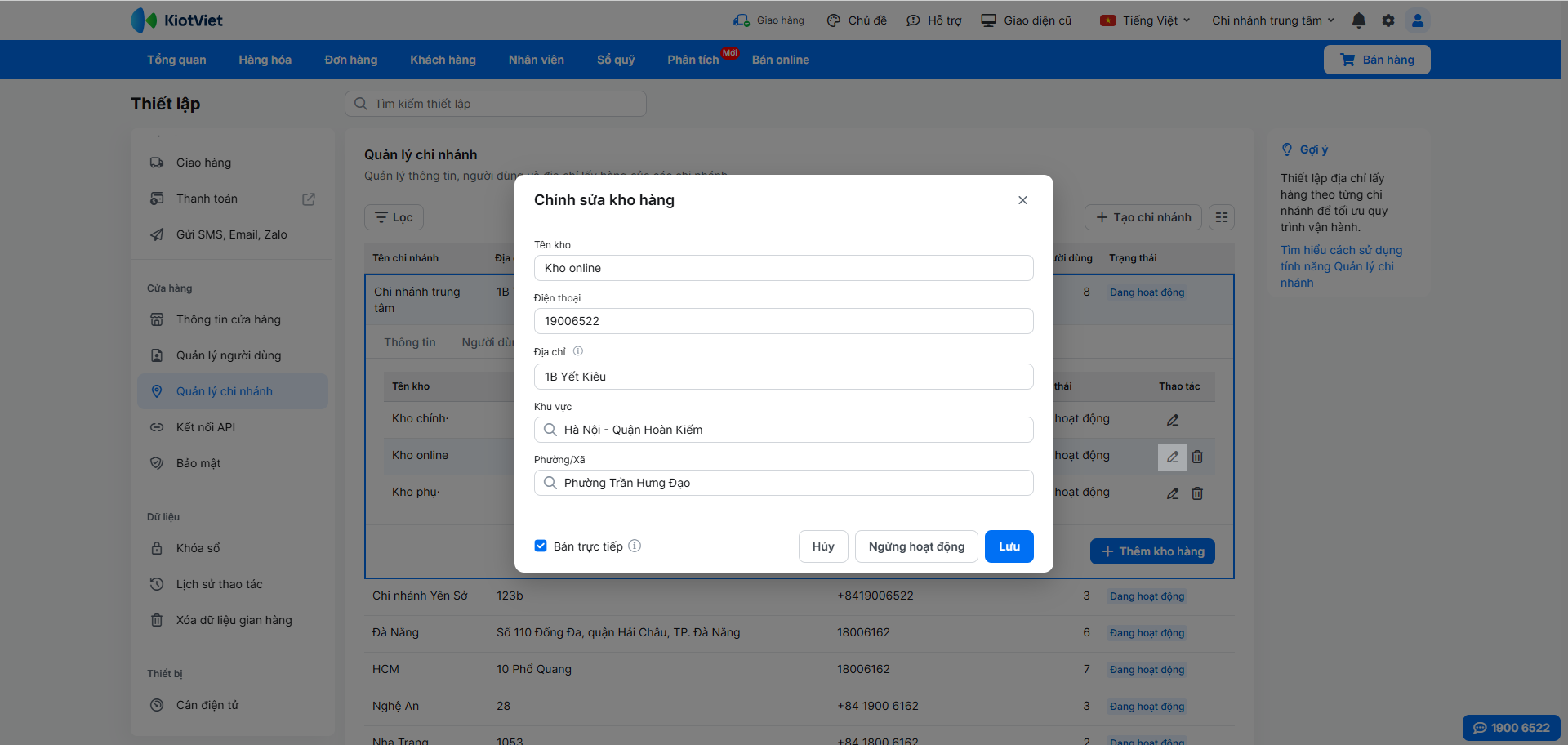
Task: Open user account avatar
Action: pyautogui.click(x=1418, y=20)
